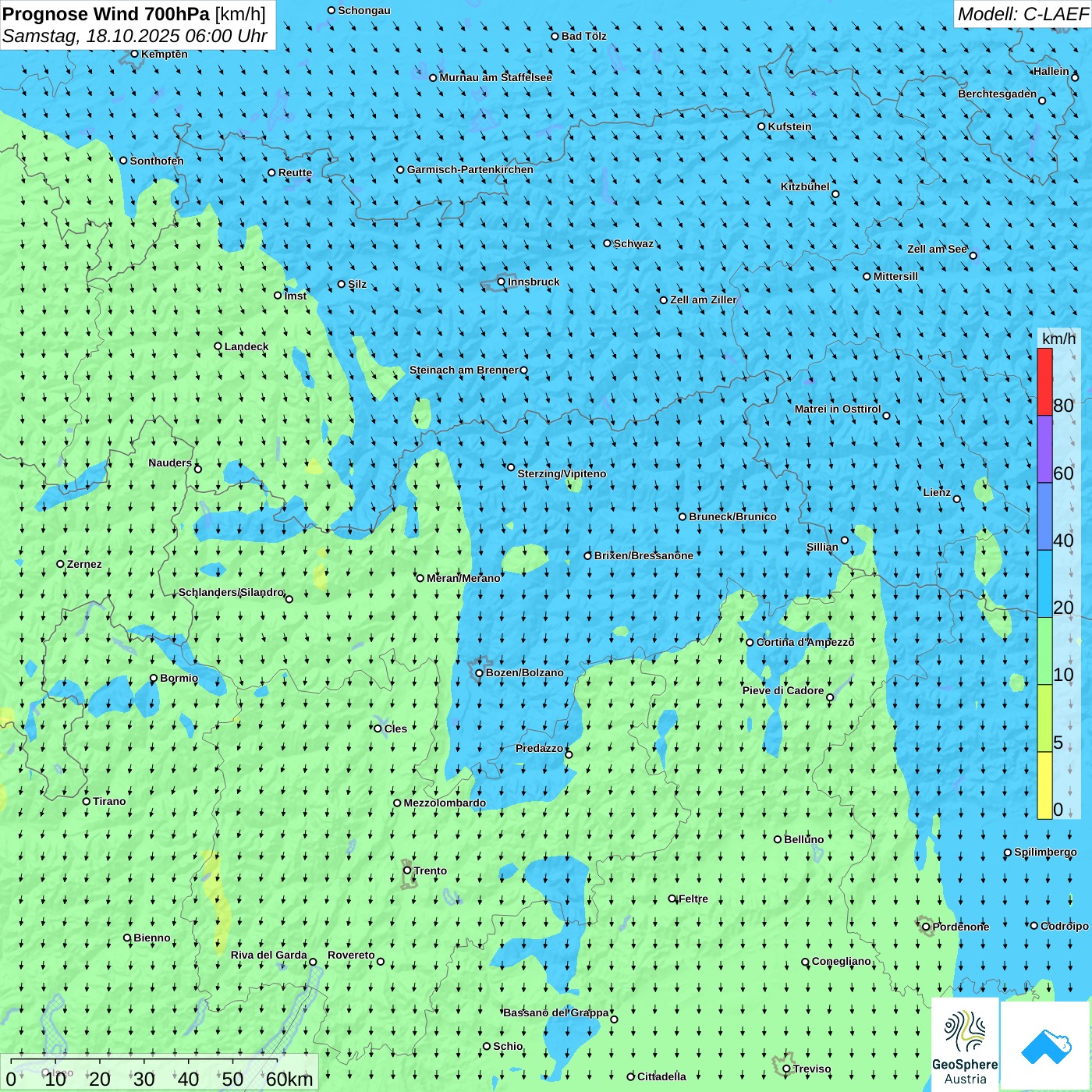Click the Pieve di Cadore label
The height and width of the screenshot is (1092, 1092).
click(783, 690)
